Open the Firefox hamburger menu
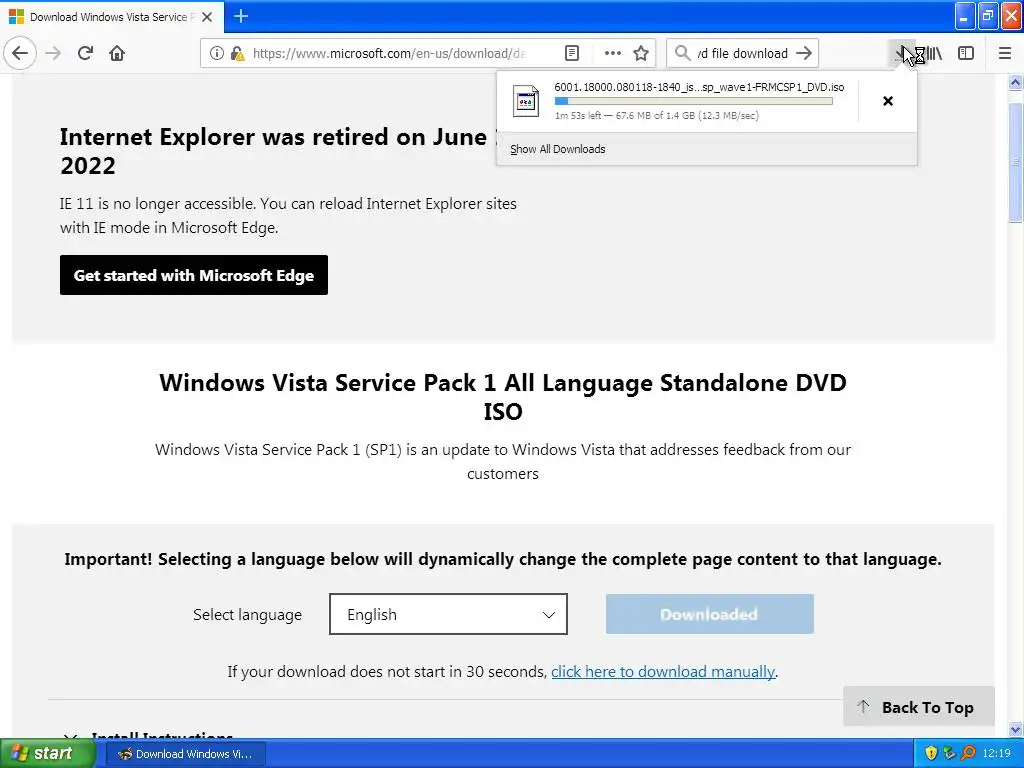1024x768 pixels. [x=1004, y=53]
